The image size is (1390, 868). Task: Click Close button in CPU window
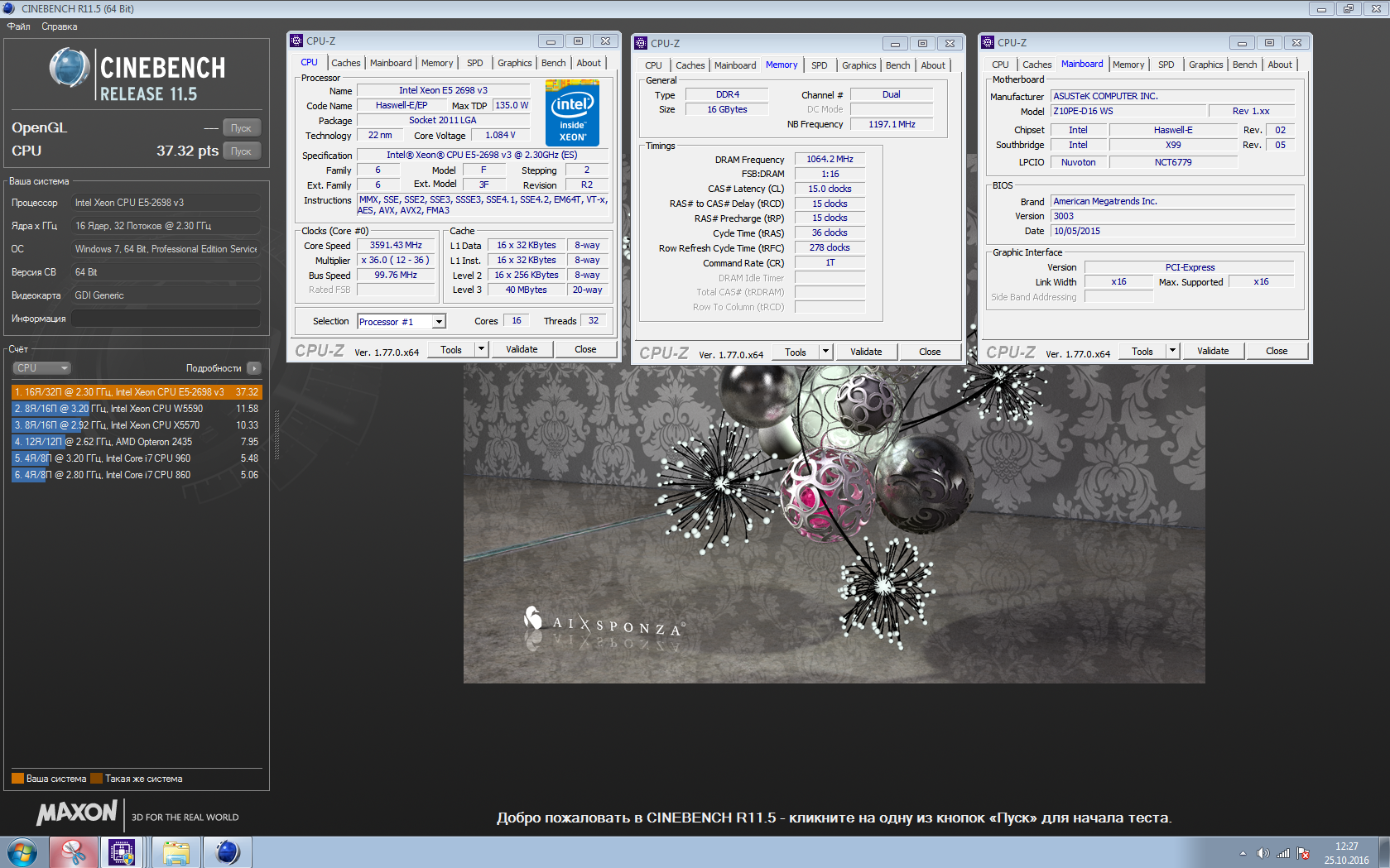[x=585, y=349]
